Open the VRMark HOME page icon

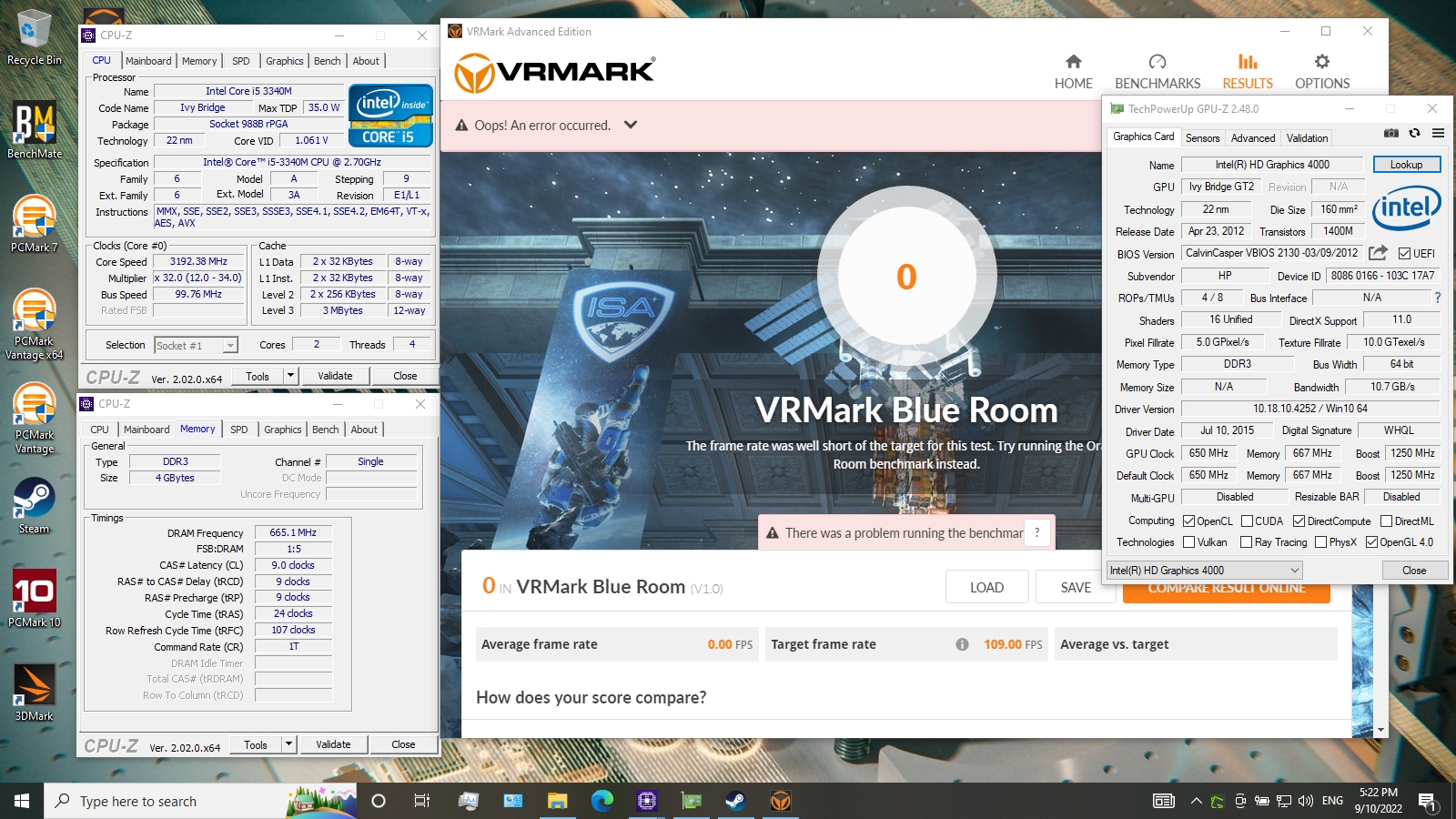1073,62
